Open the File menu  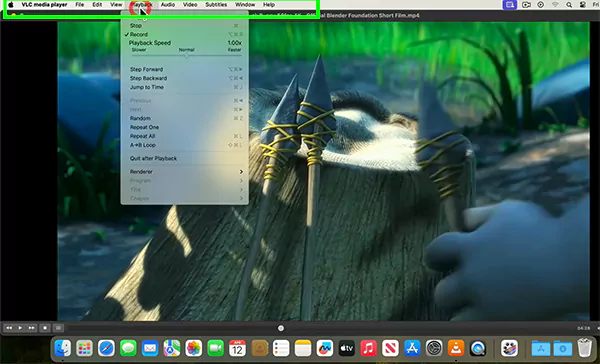click(x=80, y=5)
